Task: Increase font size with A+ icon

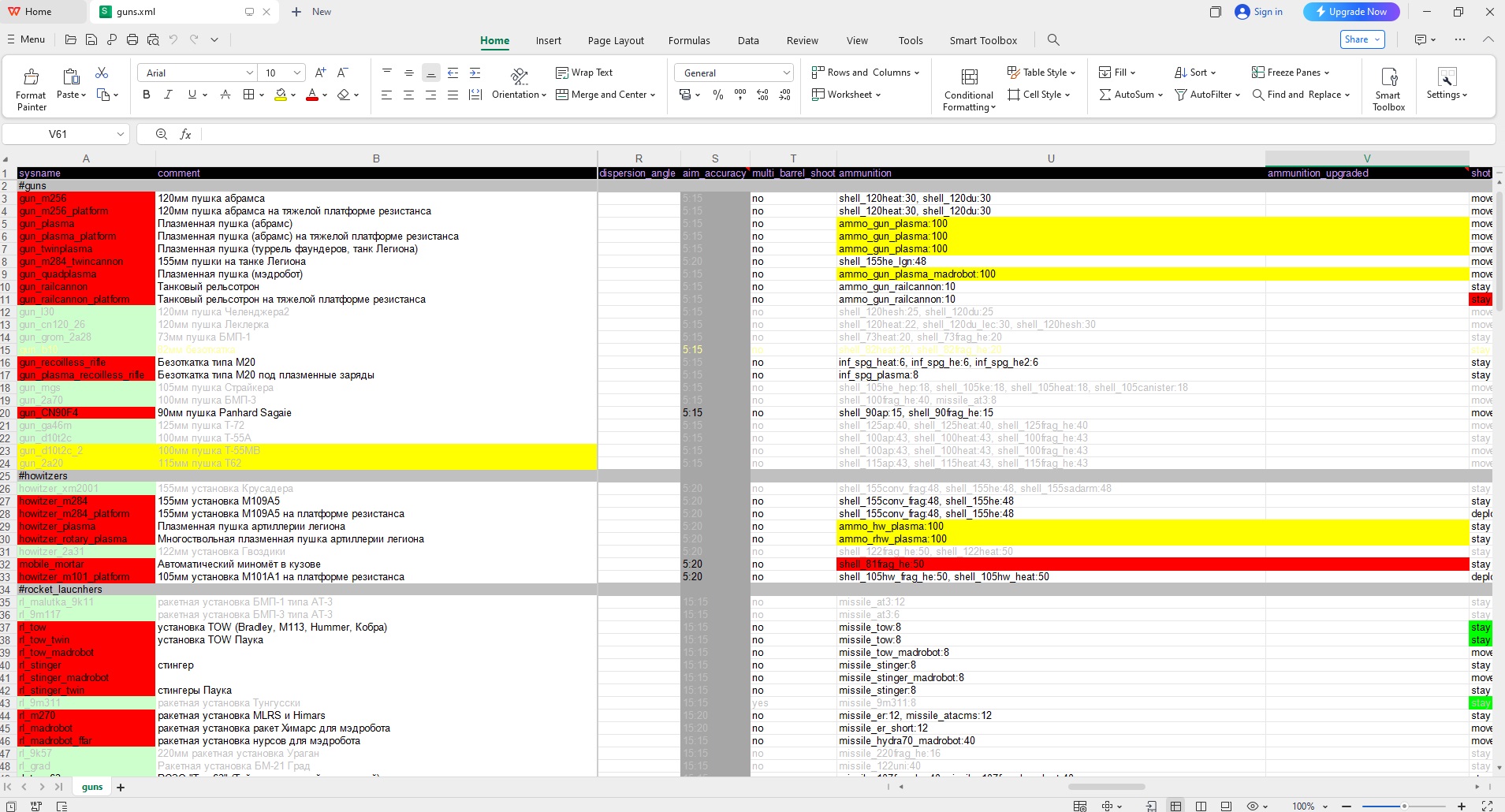Action: click(x=320, y=73)
